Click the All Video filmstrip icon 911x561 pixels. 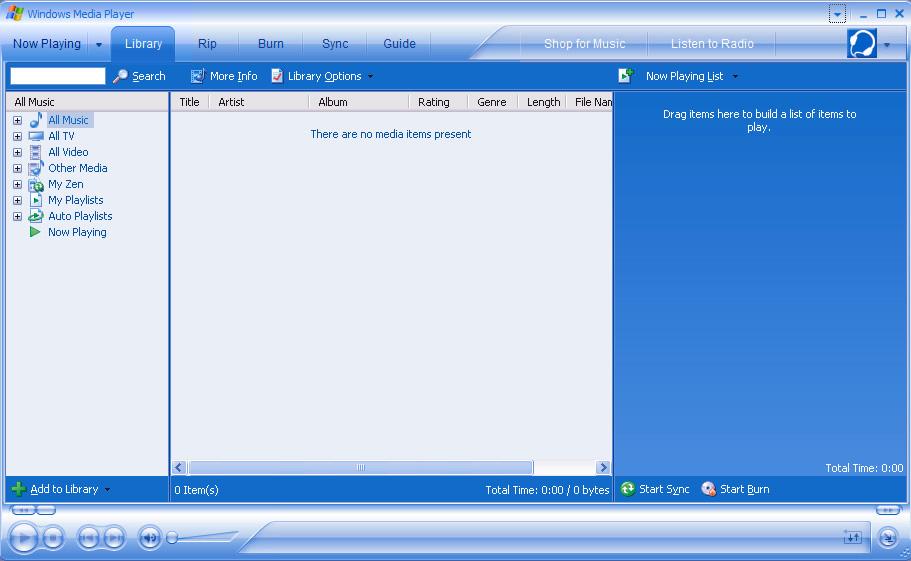coord(35,152)
